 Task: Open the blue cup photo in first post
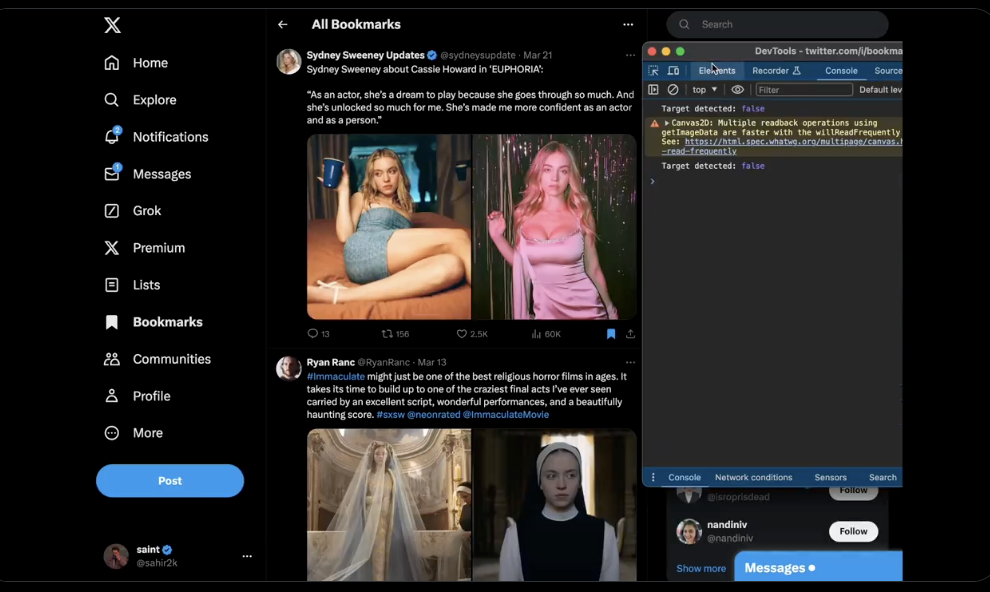[389, 227]
